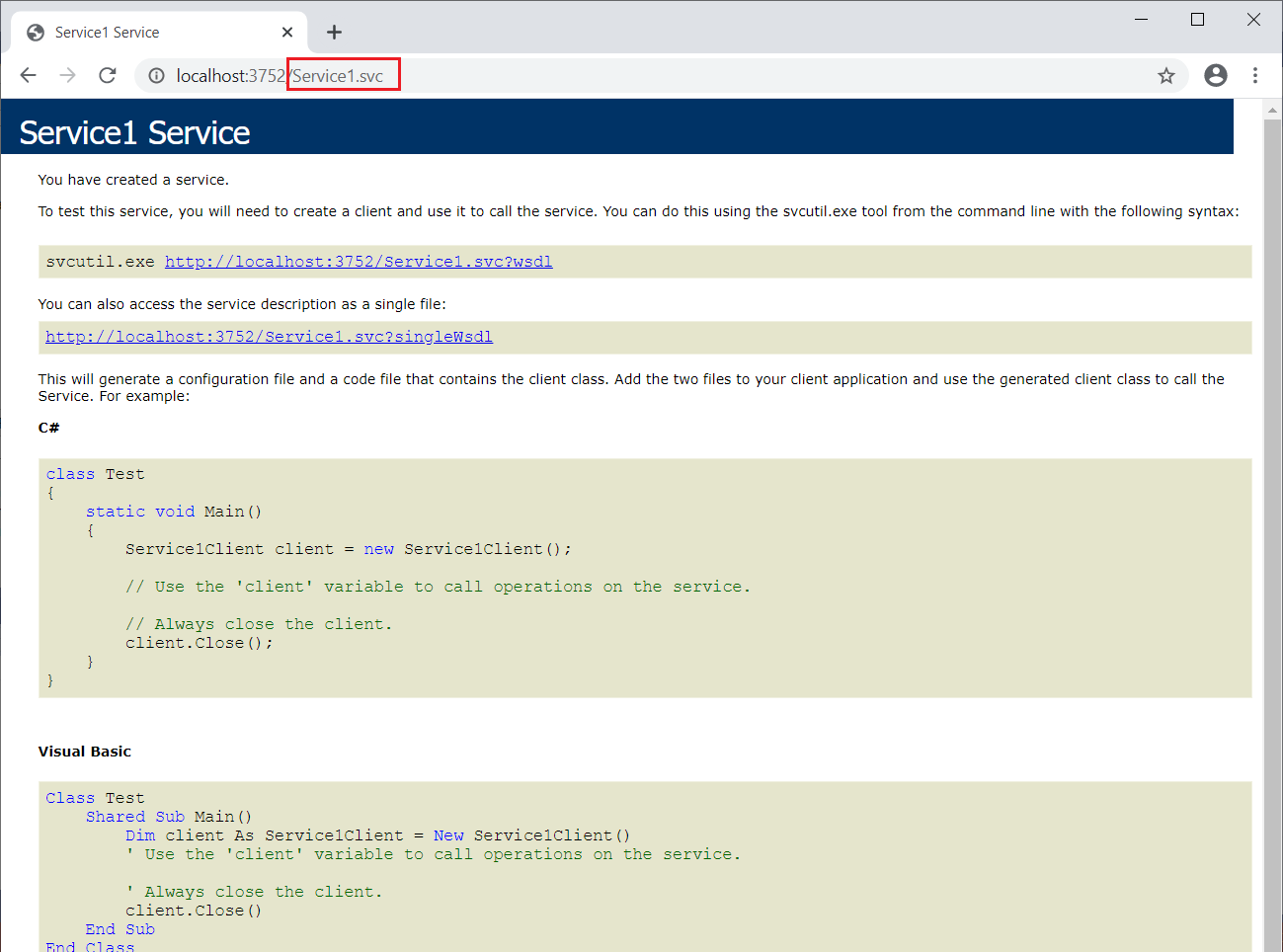Click the page's vertical scrollbar thumb

(x=1273, y=533)
